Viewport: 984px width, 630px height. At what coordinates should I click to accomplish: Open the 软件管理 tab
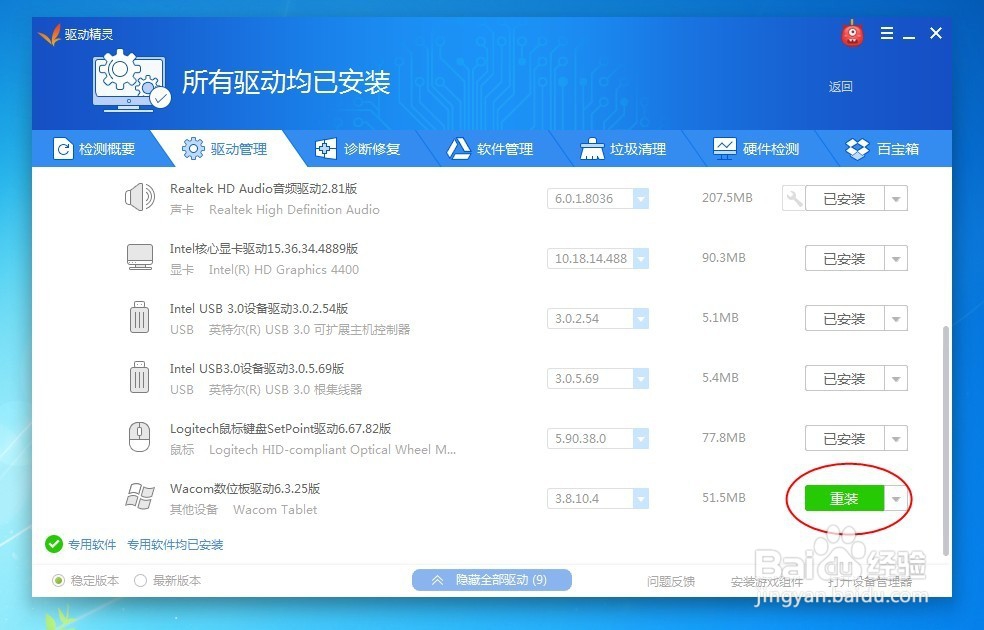[x=490, y=149]
